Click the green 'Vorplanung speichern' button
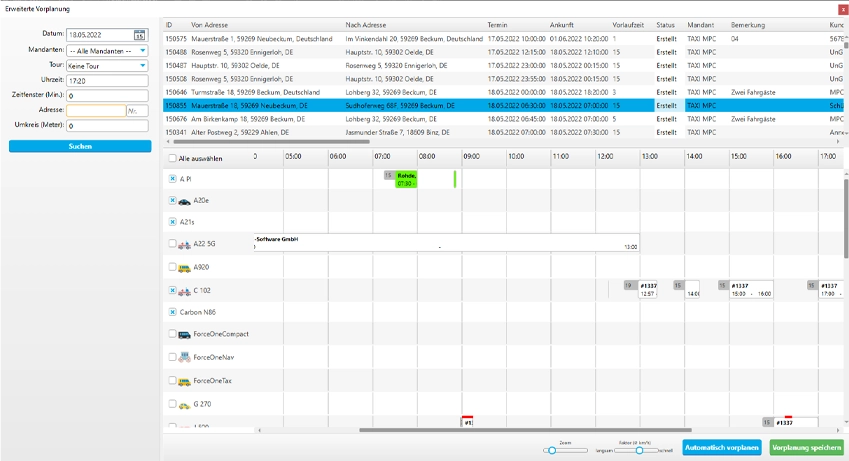The height and width of the screenshot is (461, 849). pos(806,447)
